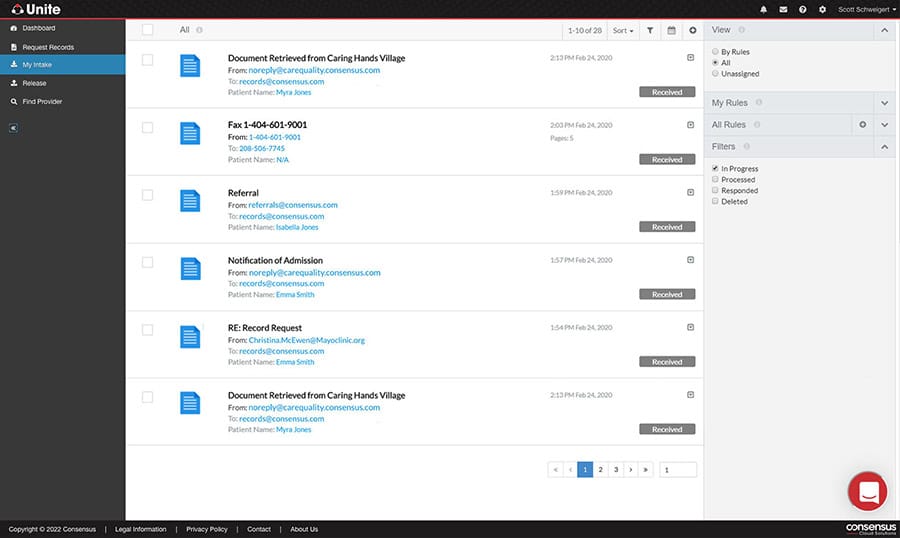Click sender link referrals@consensus.com
The height and width of the screenshot is (538, 900).
tap(293, 205)
